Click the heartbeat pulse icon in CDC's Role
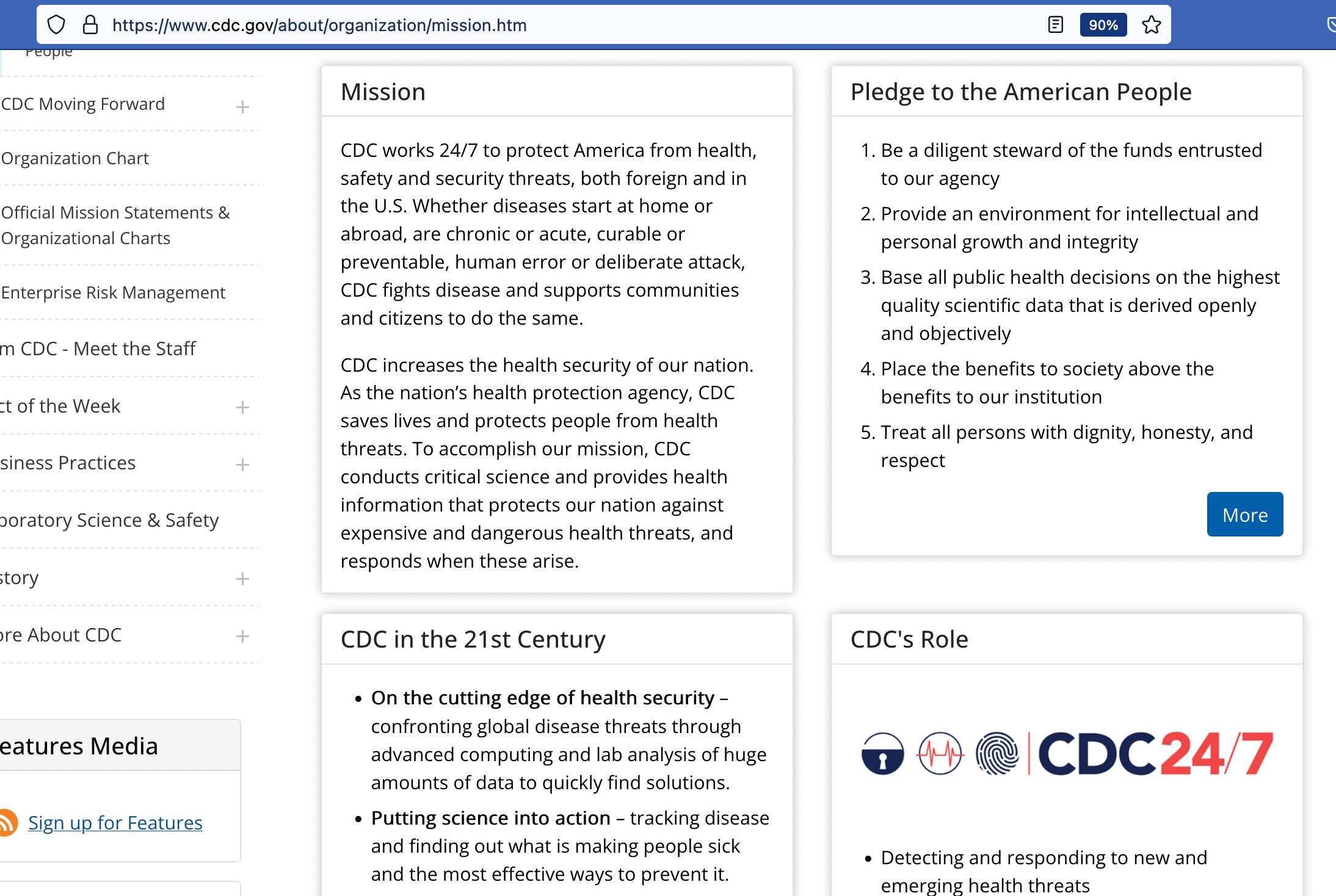The image size is (1336, 896). [940, 754]
